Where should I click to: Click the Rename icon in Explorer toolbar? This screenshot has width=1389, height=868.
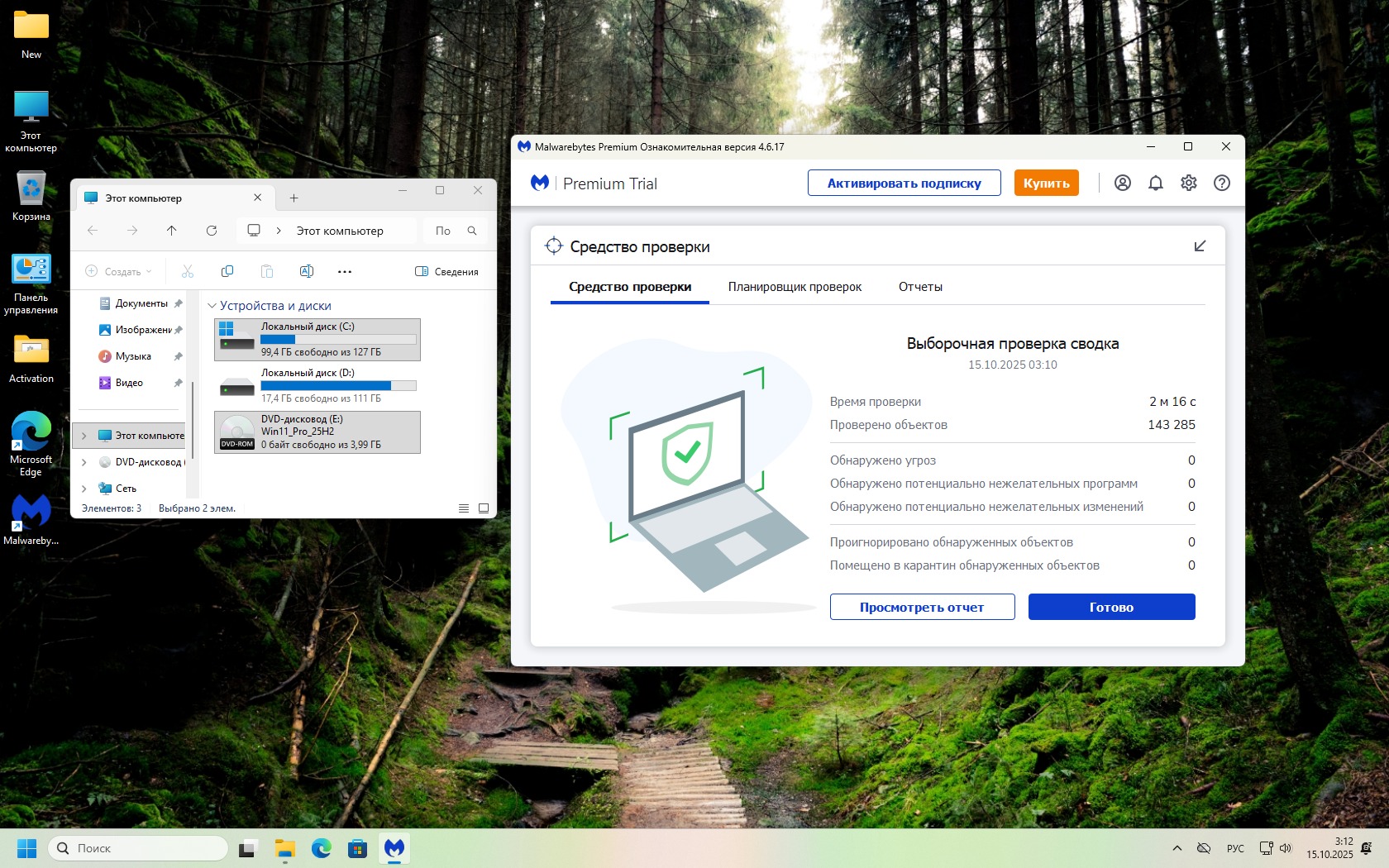pyautogui.click(x=306, y=271)
